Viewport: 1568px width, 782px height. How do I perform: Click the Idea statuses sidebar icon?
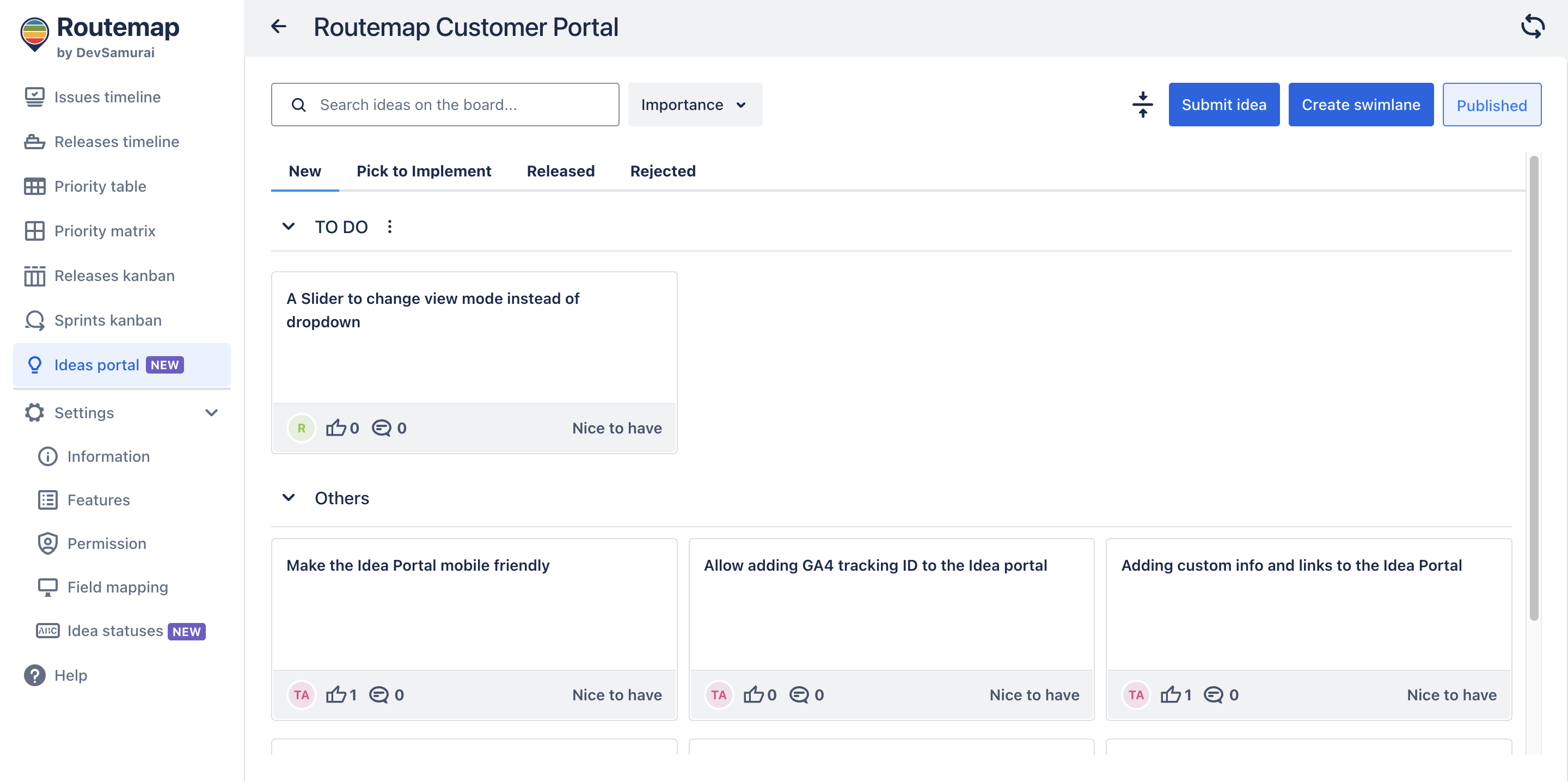point(47,631)
